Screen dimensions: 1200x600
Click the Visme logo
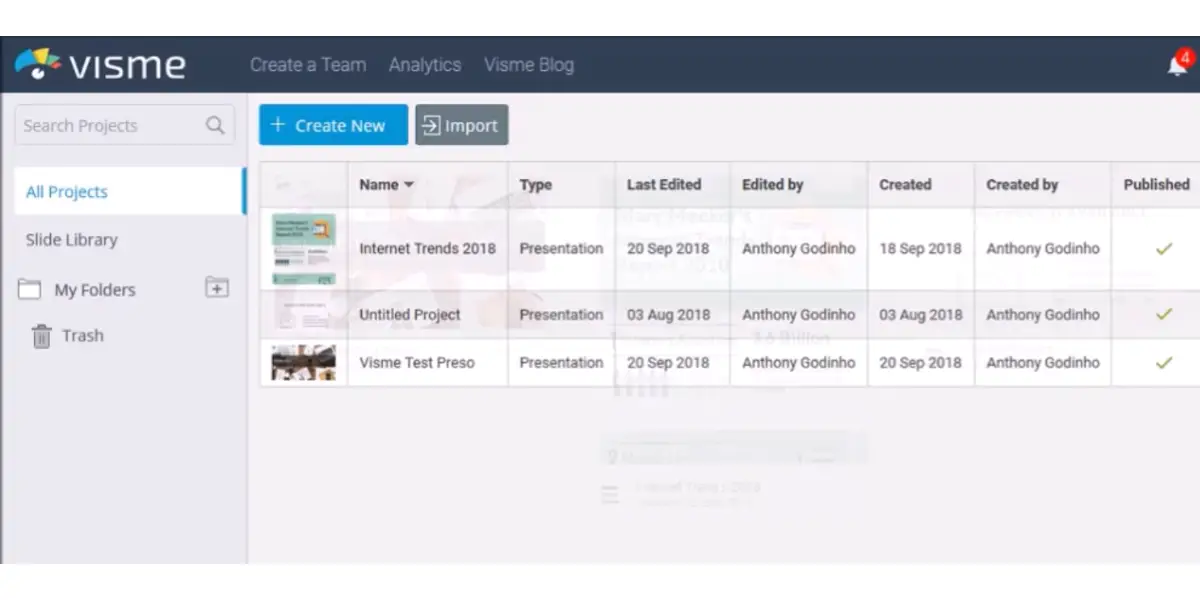tap(100, 65)
